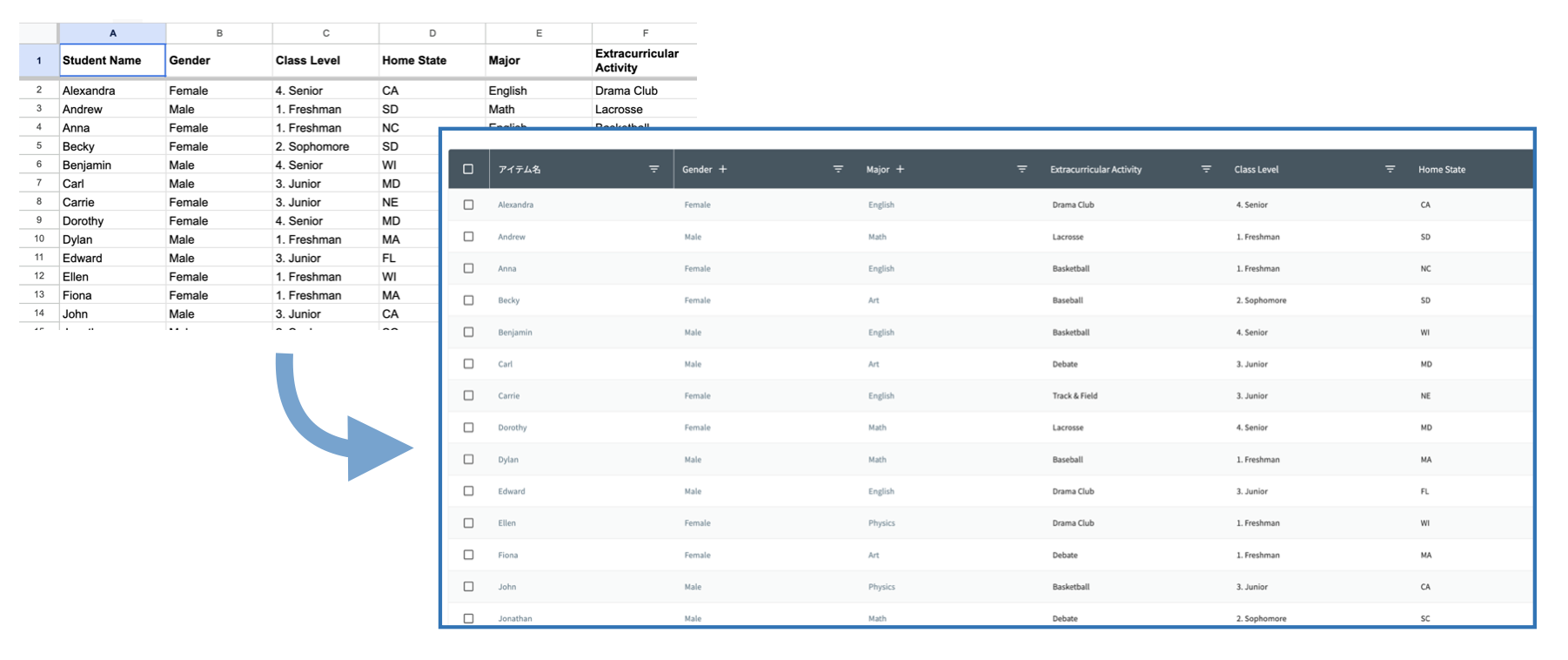Check the box for John row
The width and height of the screenshot is (1568, 660).
pyautogui.click(x=468, y=586)
